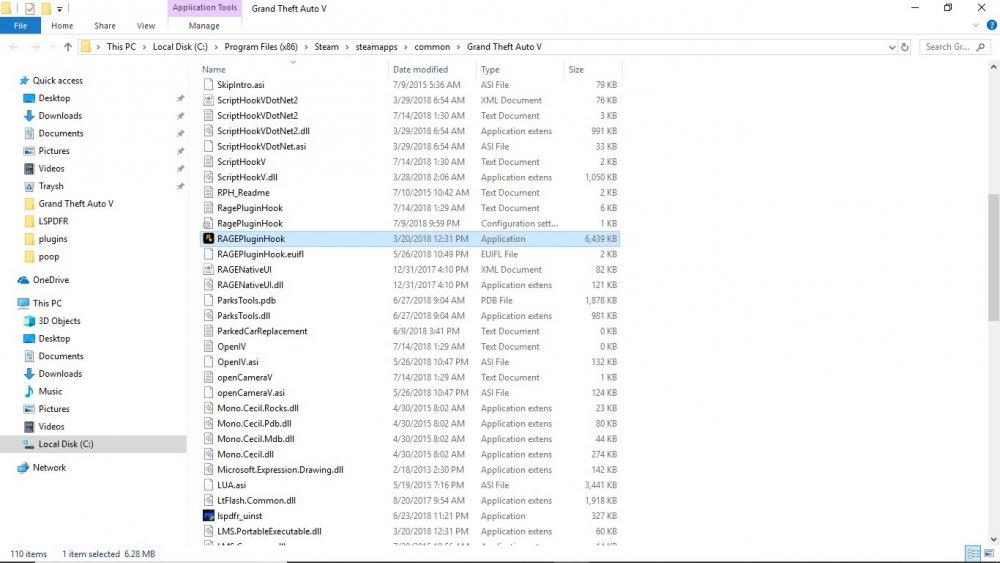This screenshot has height=563, width=1000.
Task: Select Grand Theft Auto V in Quick access
Action: [x=76, y=203]
